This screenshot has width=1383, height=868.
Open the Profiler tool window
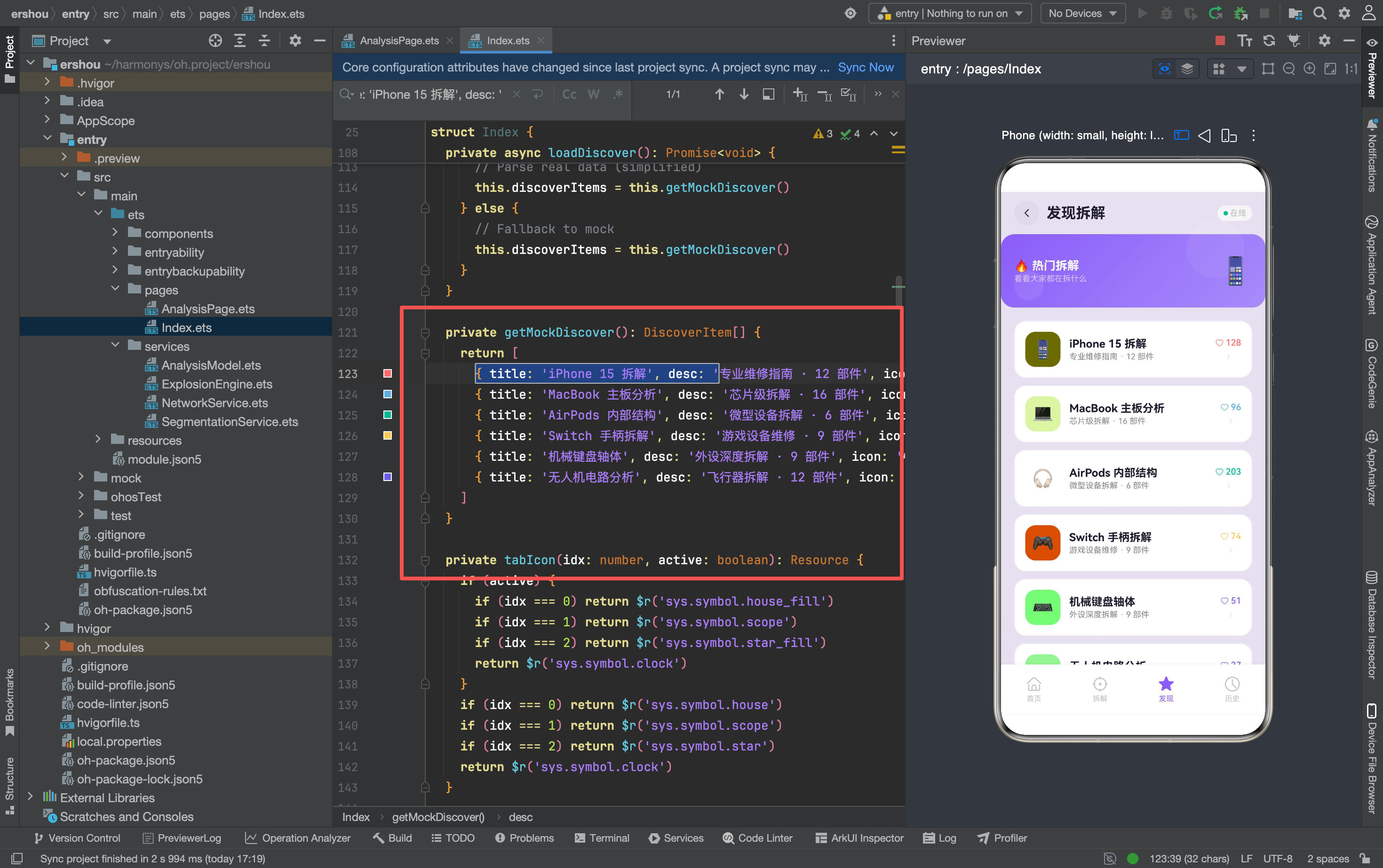pyautogui.click(x=1002, y=837)
